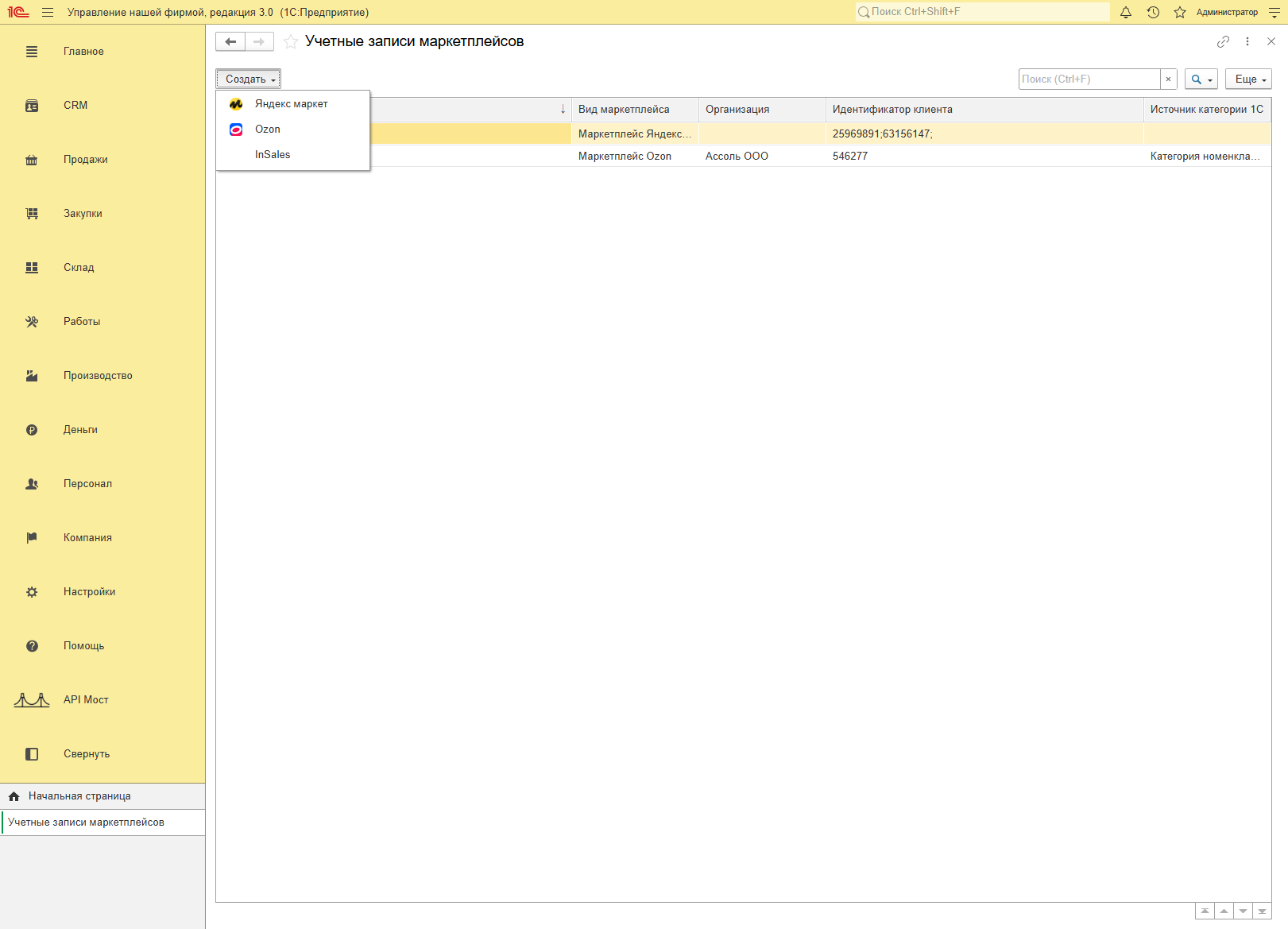Add this page to favorites star
This screenshot has height=929, width=1288.
[x=291, y=41]
